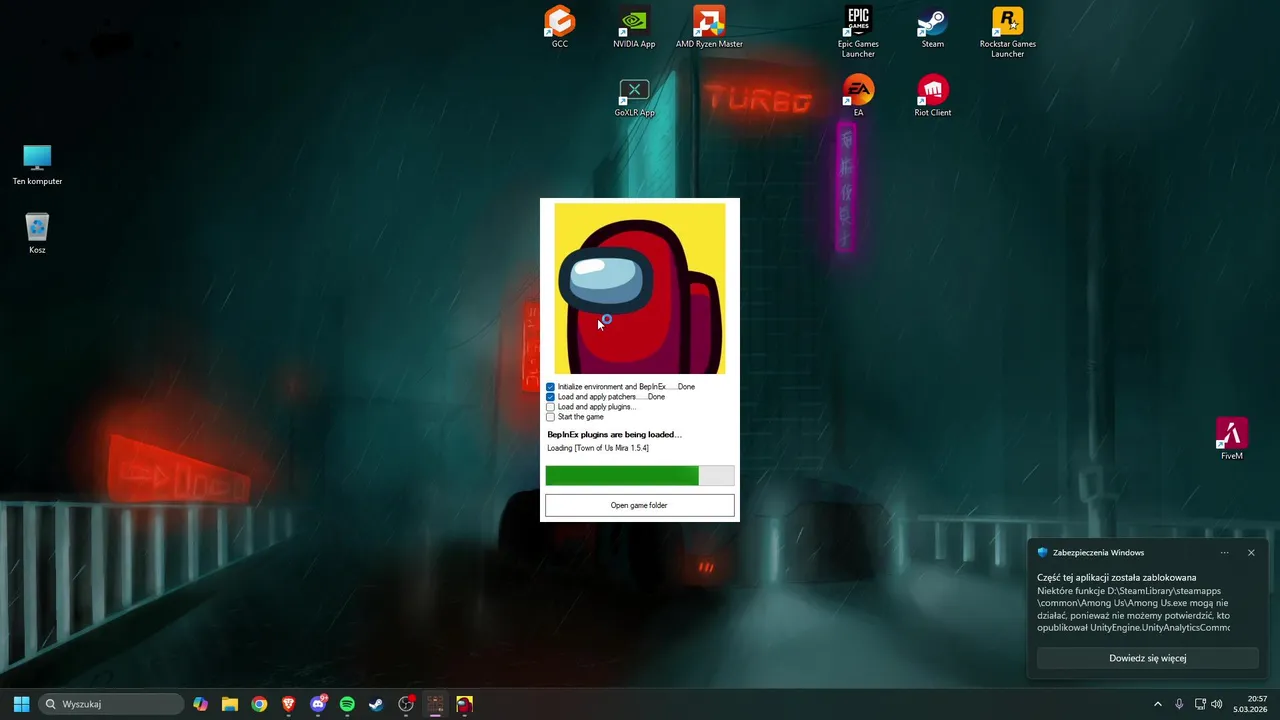Open the GoXLR App shortcut
Viewport: 1280px width, 720px height.
tap(634, 97)
